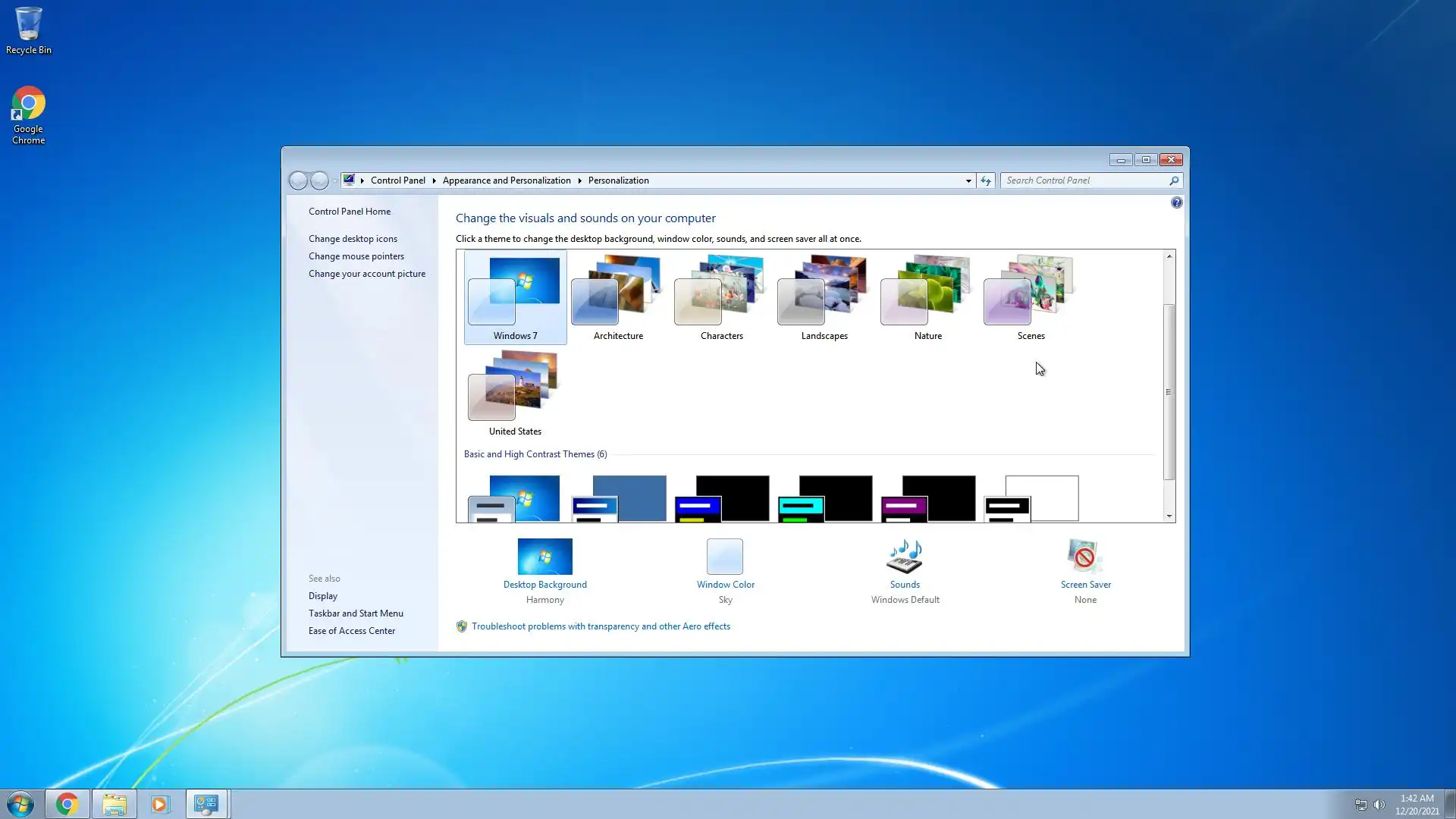Open Change desktop icons link
Viewport: 1456px width, 819px height.
353,239
